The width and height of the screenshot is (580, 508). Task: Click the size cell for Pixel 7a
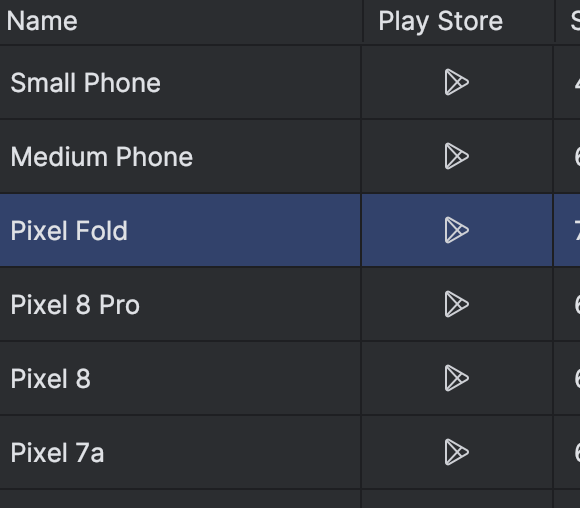567,452
